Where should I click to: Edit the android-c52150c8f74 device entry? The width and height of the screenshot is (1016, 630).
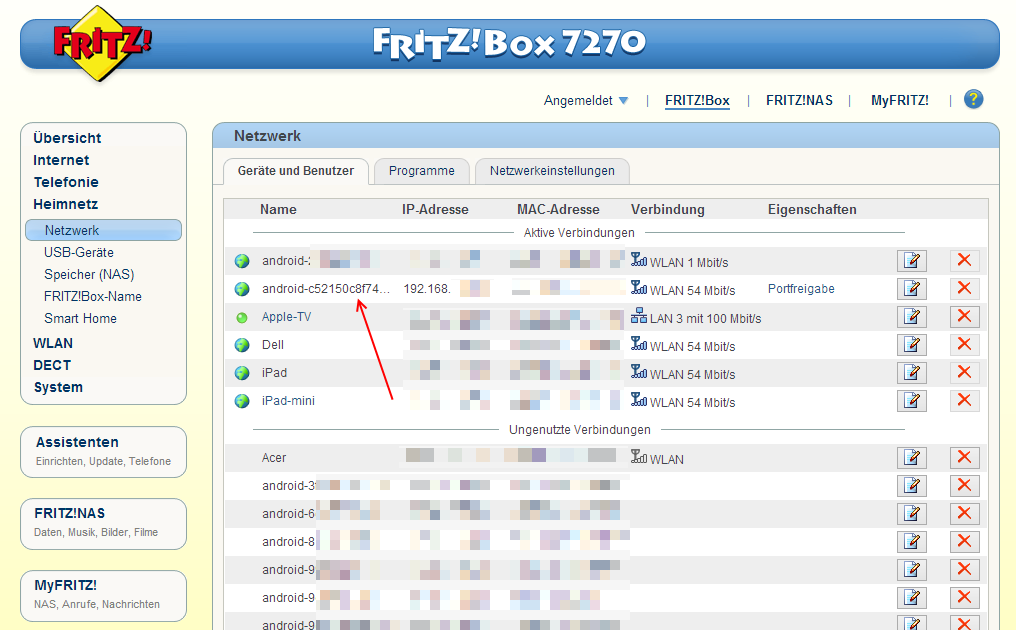912,288
